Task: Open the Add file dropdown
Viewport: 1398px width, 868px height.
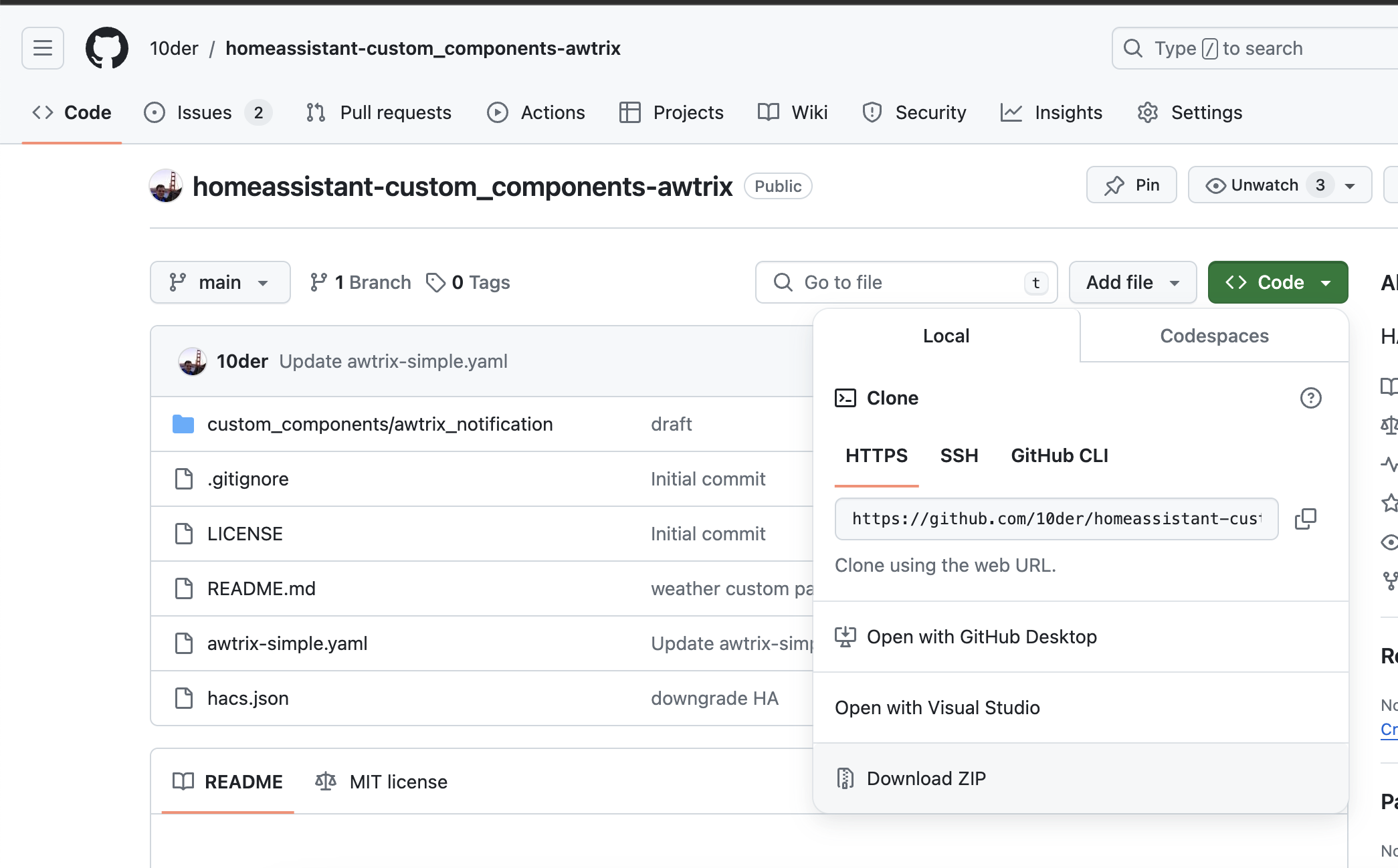Action: [1132, 282]
